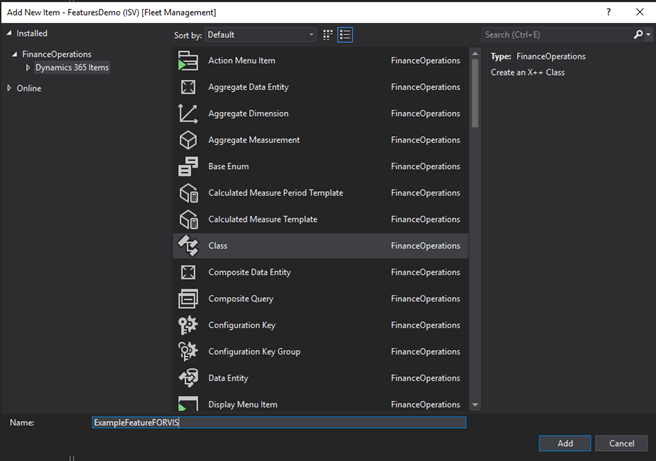Click the Cancel button
This screenshot has width=656, height=461.
click(621, 443)
